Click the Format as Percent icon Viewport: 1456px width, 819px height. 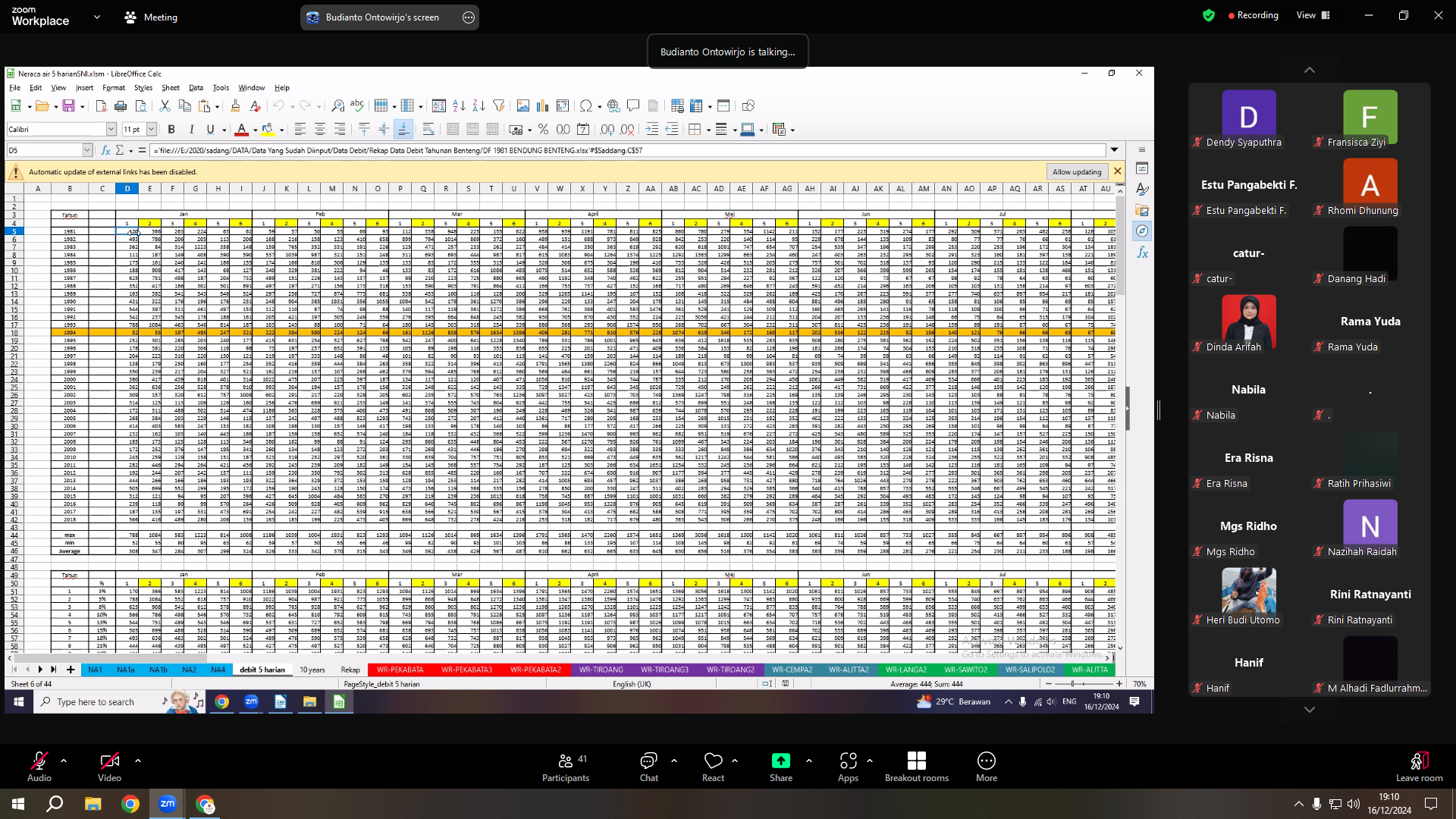point(543,130)
